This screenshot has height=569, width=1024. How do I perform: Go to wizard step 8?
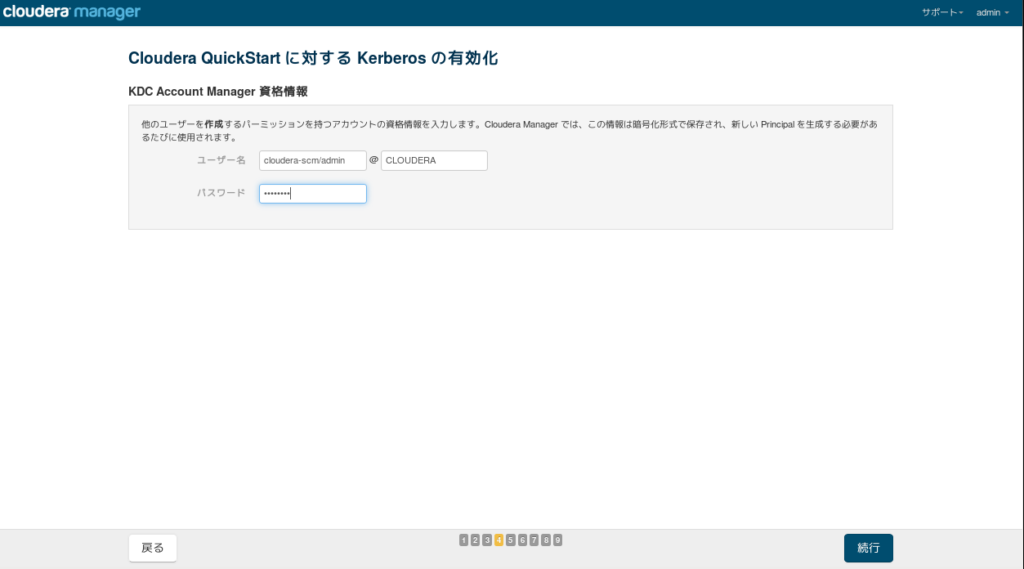click(546, 540)
